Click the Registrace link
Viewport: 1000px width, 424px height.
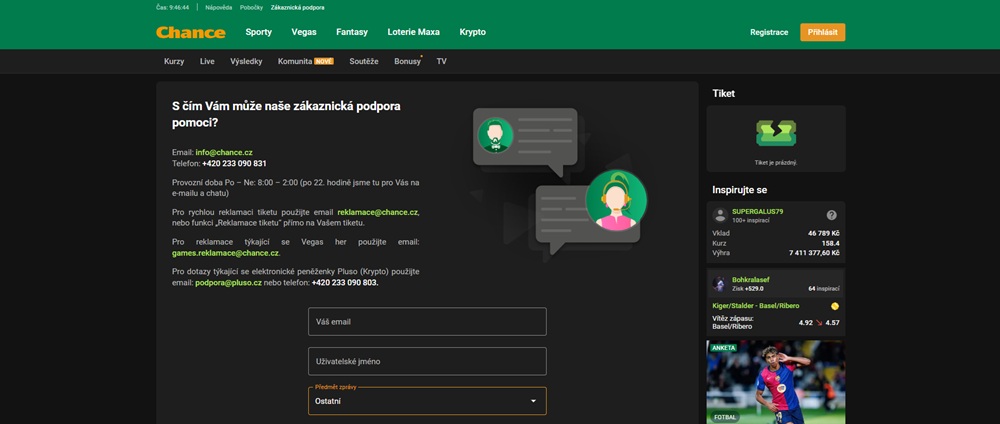click(x=769, y=32)
